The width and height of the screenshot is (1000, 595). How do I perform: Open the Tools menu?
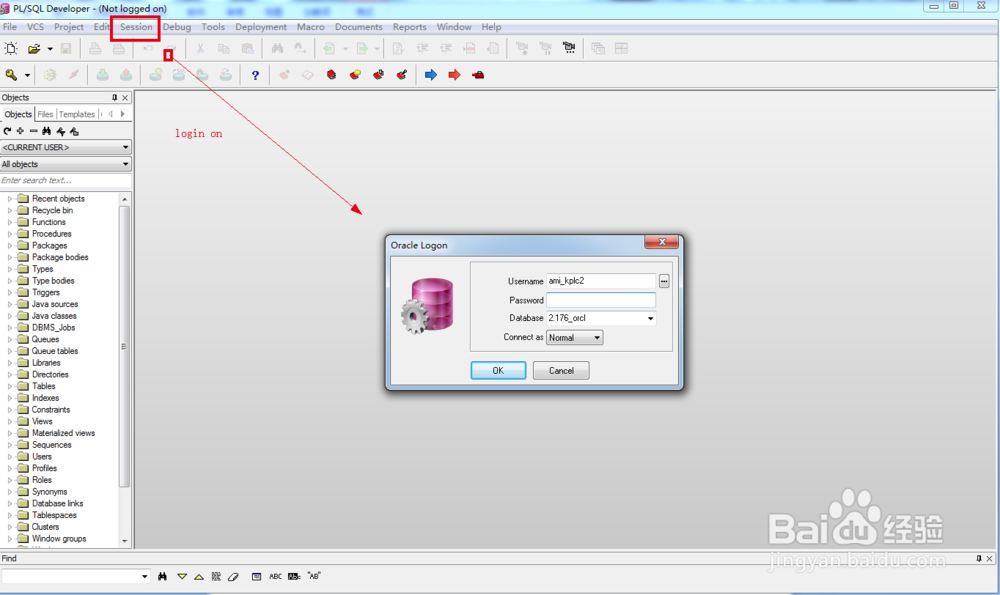pyautogui.click(x=213, y=27)
